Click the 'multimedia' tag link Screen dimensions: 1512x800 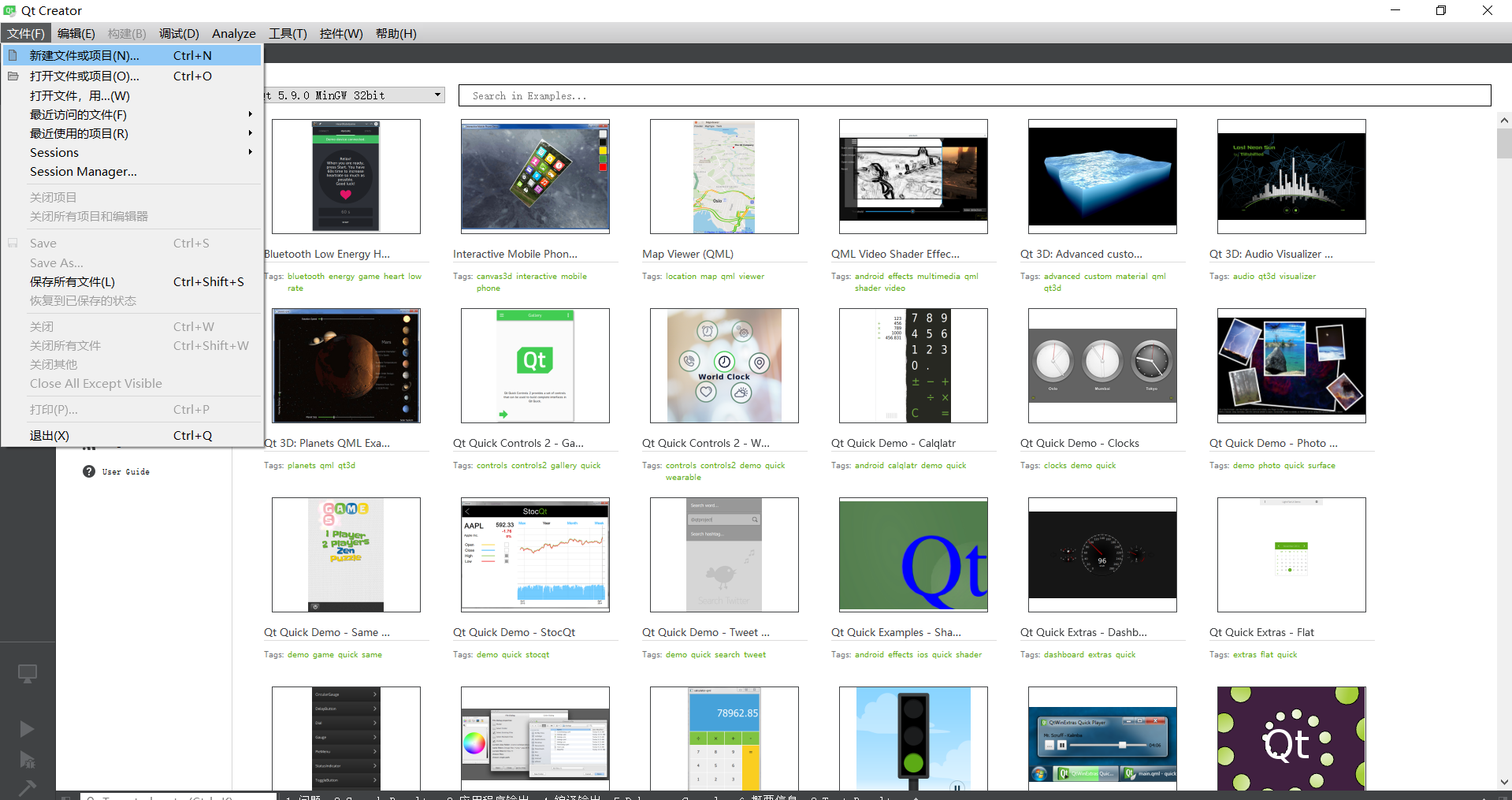(x=938, y=276)
